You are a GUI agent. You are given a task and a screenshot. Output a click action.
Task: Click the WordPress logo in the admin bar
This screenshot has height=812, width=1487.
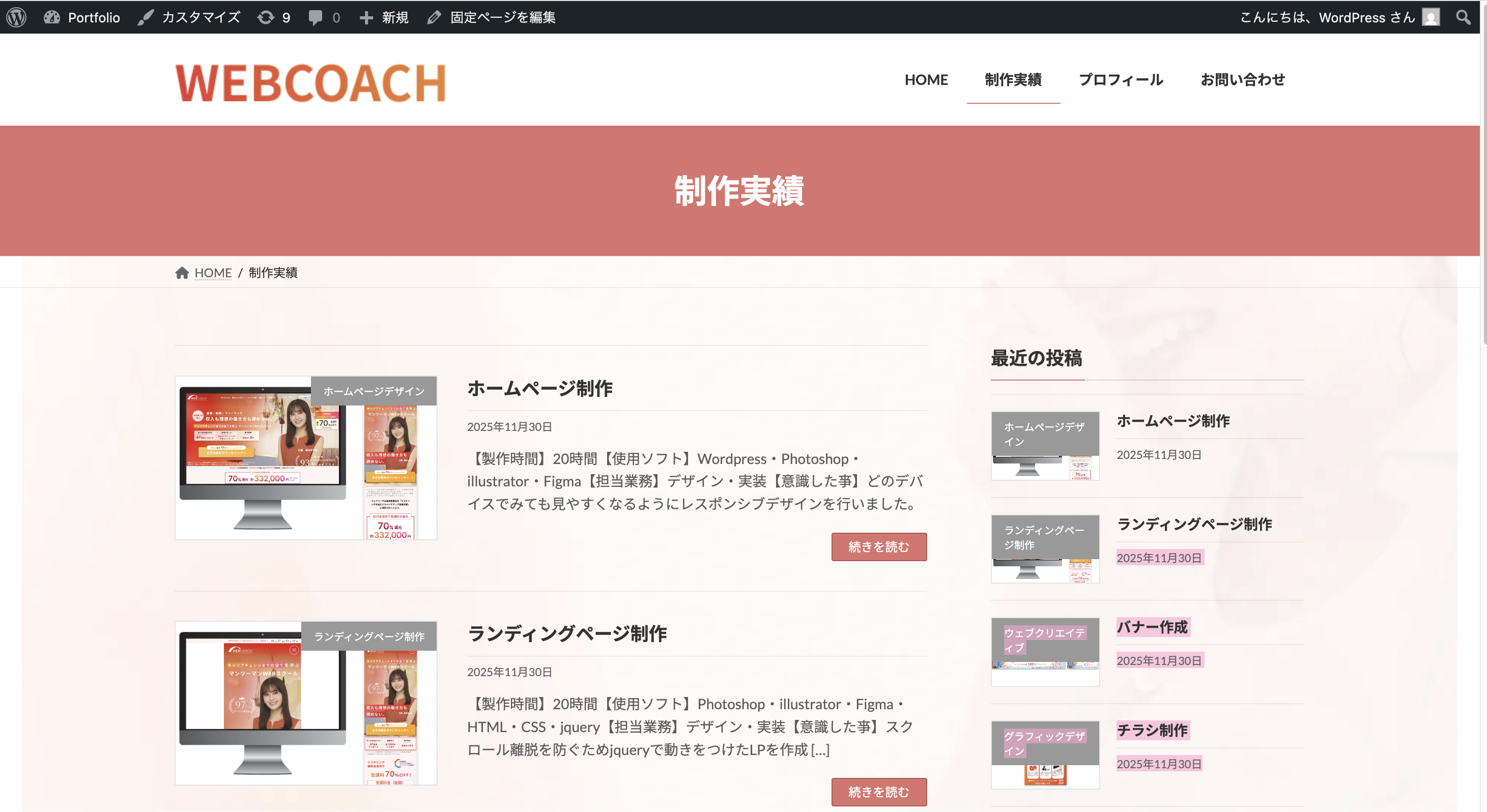16,17
